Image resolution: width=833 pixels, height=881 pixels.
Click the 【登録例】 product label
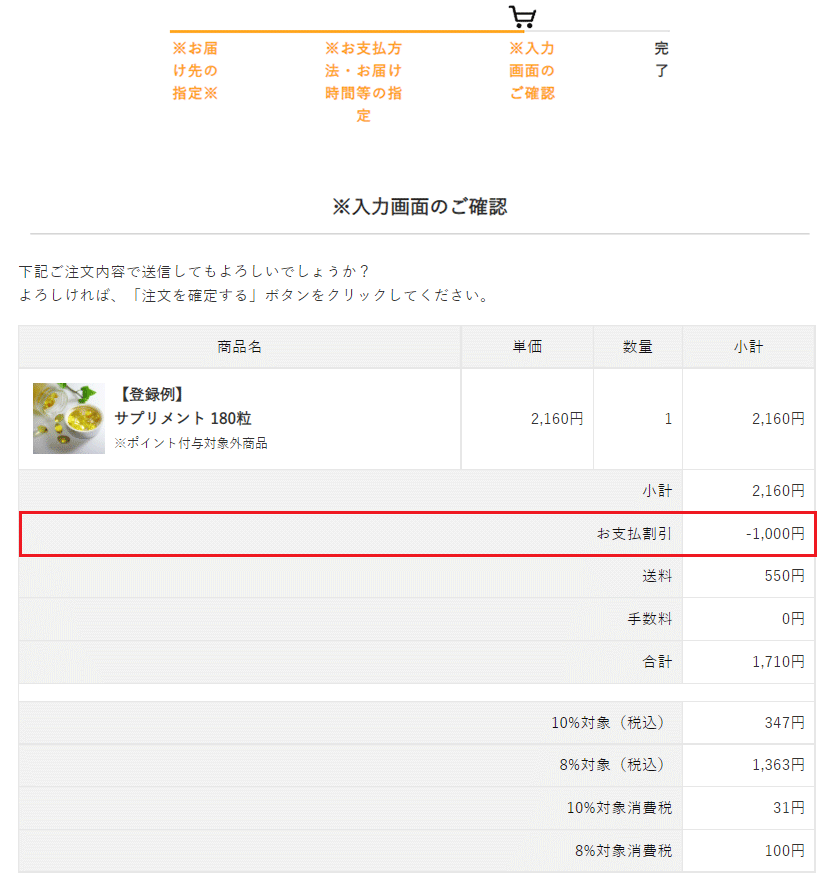click(x=150, y=394)
